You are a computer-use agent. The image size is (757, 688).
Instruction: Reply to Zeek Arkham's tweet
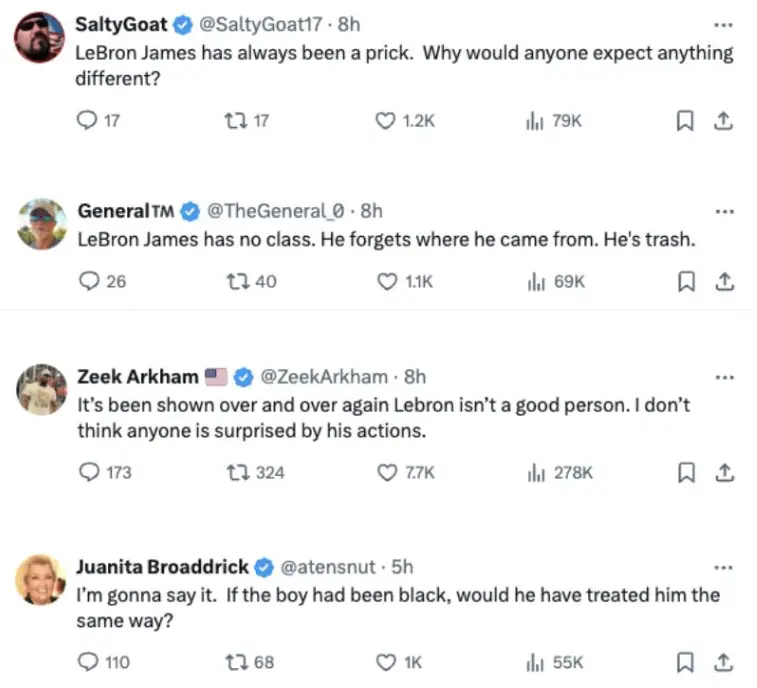[x=89, y=472]
